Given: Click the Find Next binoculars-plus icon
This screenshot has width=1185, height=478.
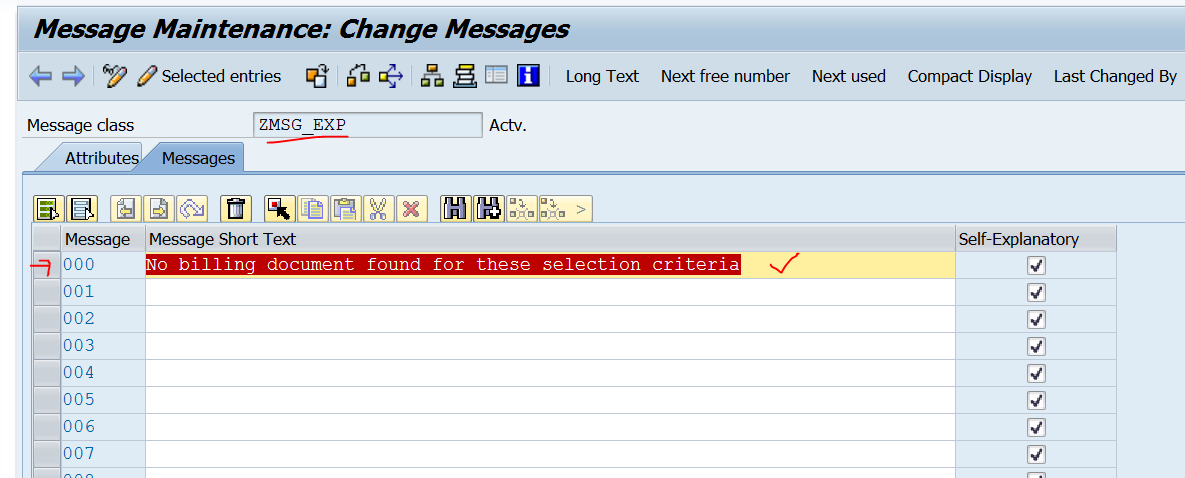Looking at the screenshot, I should click(489, 209).
